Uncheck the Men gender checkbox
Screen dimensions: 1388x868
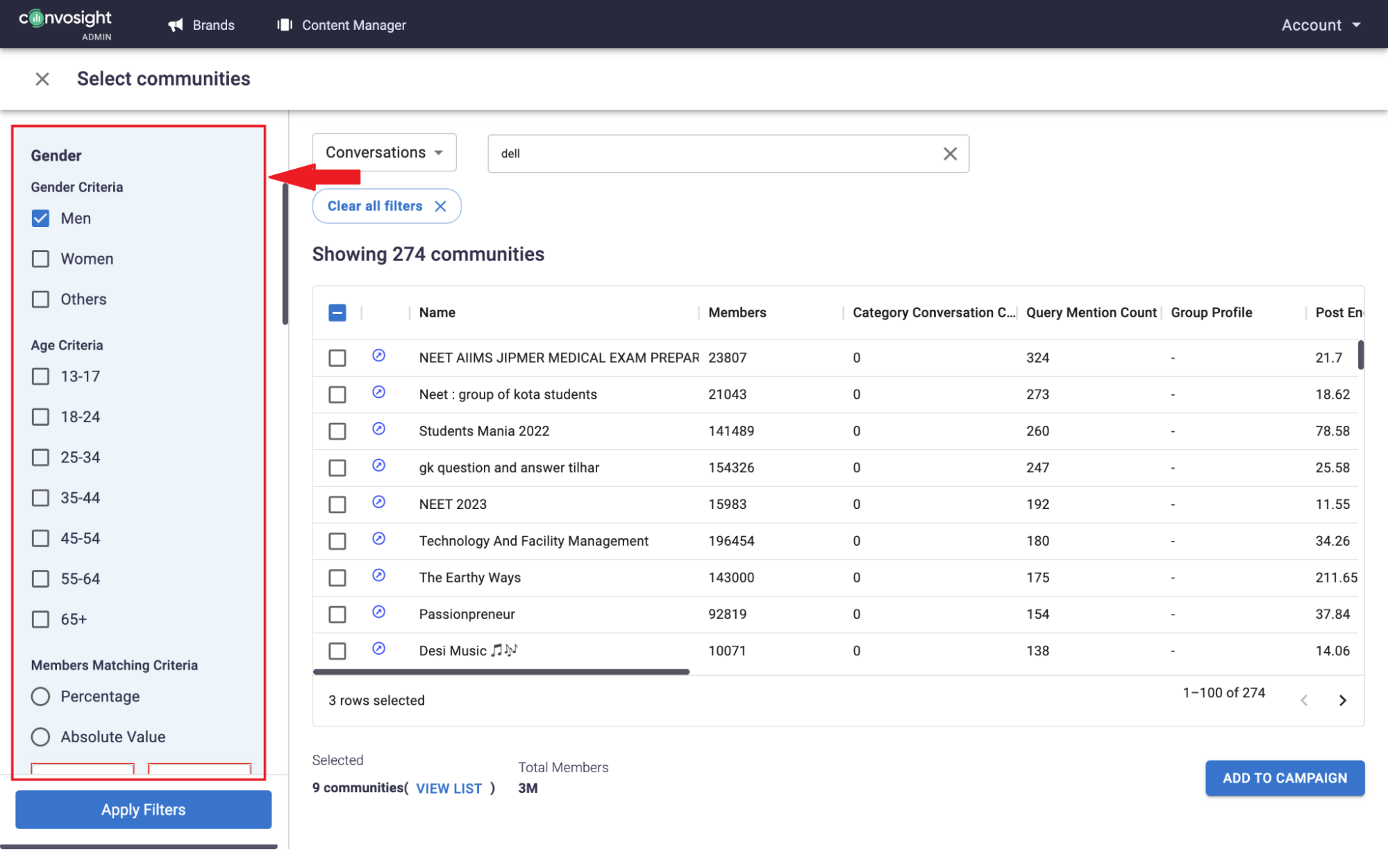coord(41,219)
